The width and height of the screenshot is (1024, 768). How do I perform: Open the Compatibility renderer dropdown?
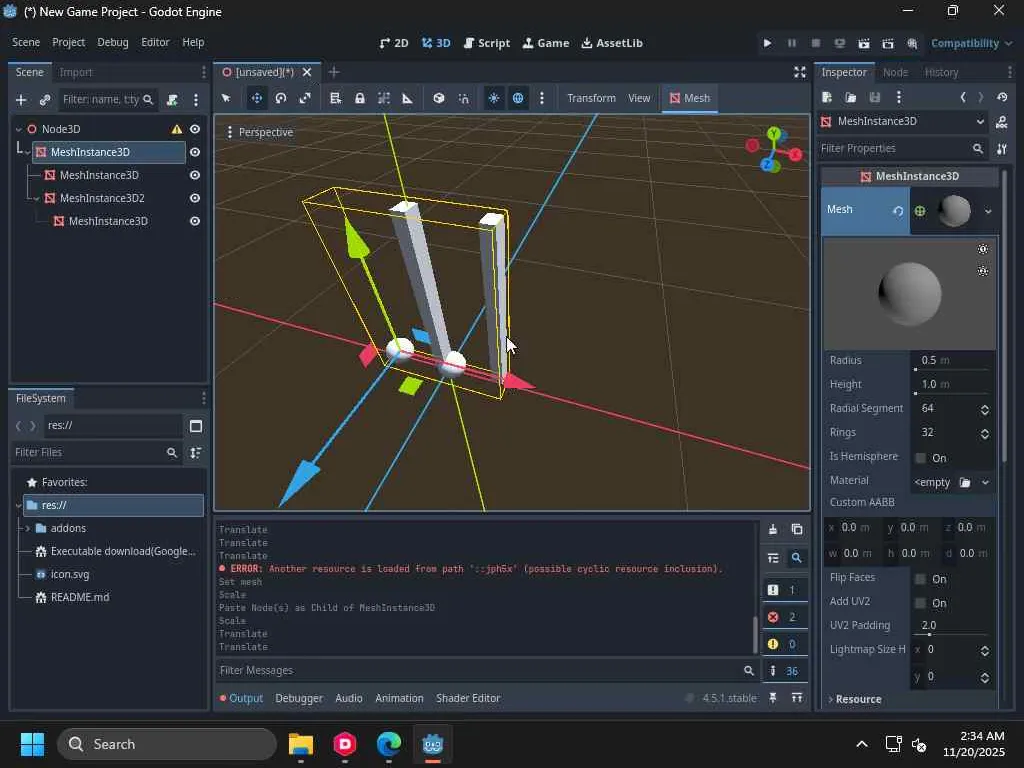[970, 43]
